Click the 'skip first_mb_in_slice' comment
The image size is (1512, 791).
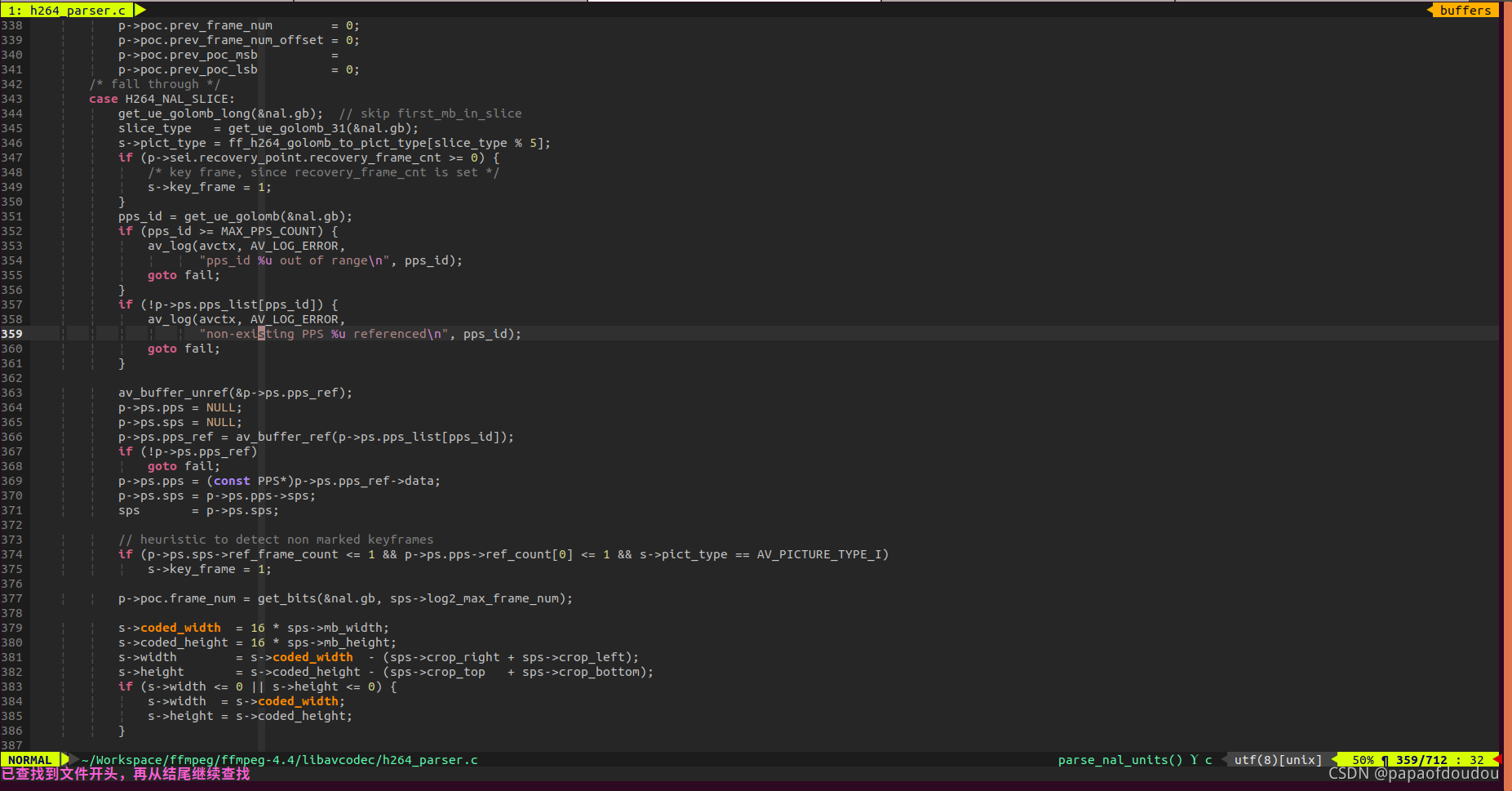pos(430,113)
